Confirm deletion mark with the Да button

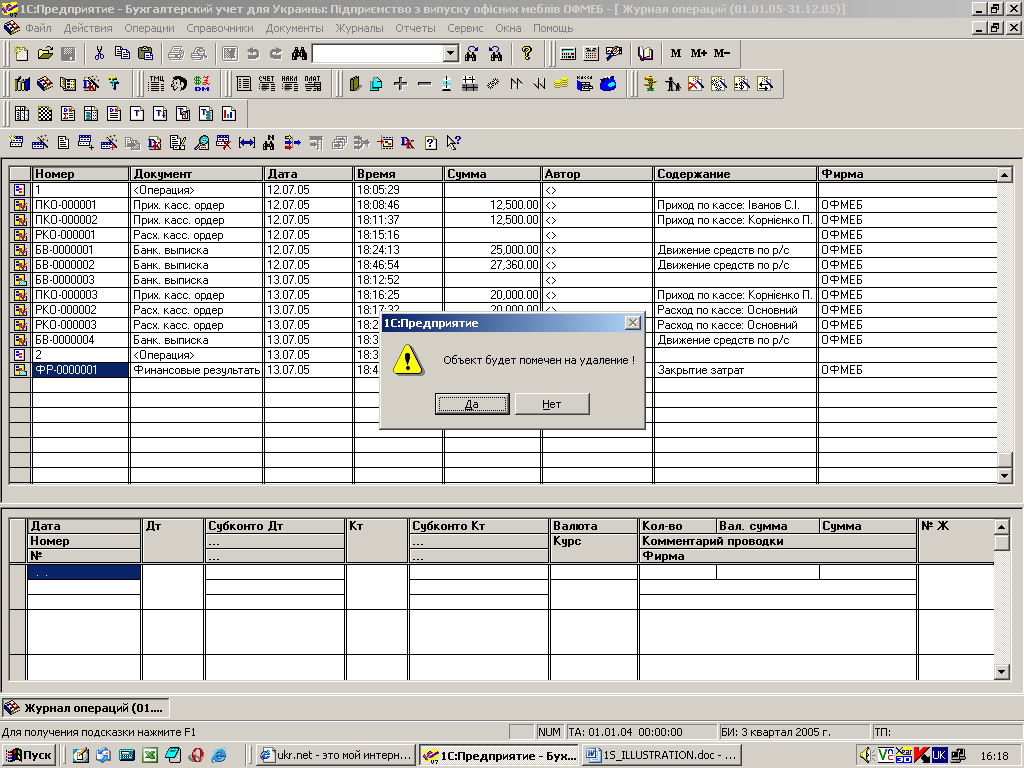coord(472,404)
